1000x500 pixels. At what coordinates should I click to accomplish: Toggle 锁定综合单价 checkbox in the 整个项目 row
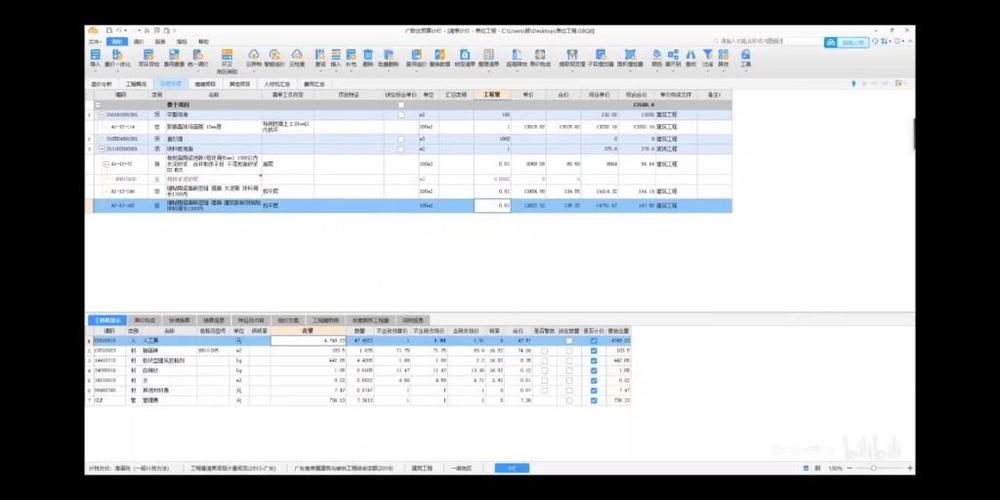click(401, 105)
